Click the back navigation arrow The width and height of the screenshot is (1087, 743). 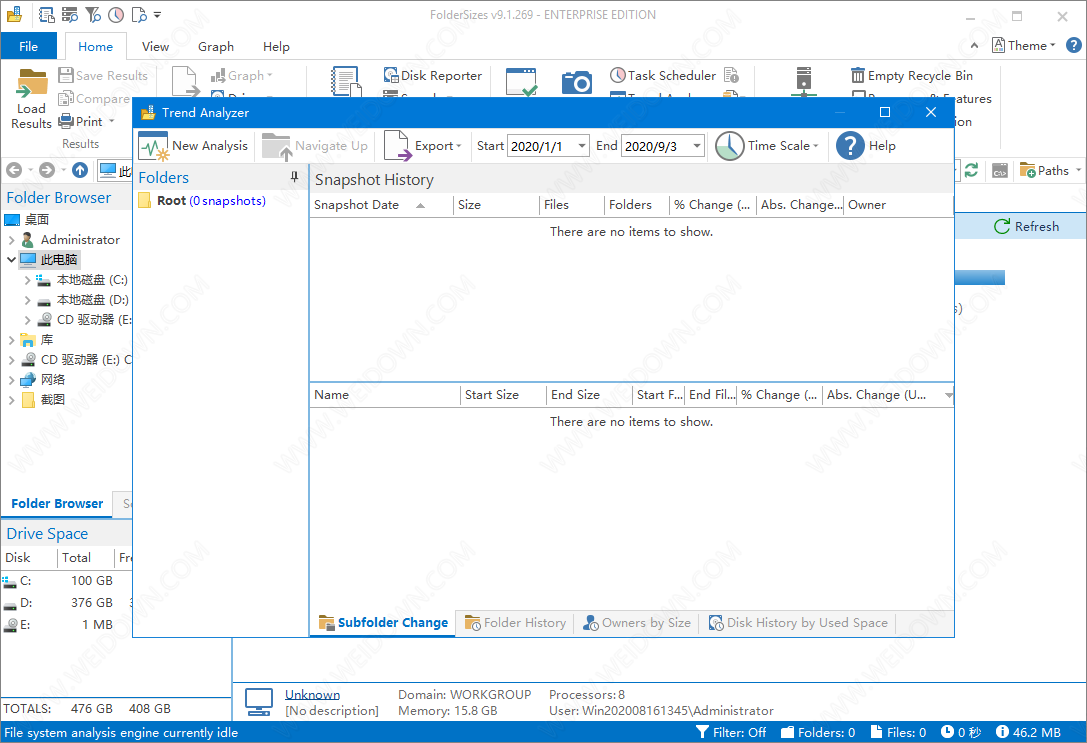(14, 170)
